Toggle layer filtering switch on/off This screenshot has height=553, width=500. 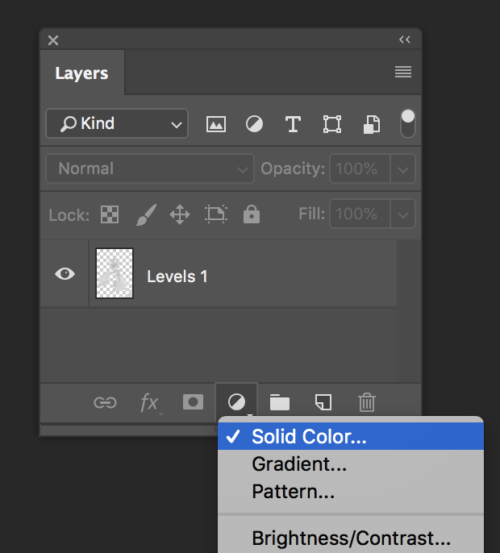click(408, 123)
